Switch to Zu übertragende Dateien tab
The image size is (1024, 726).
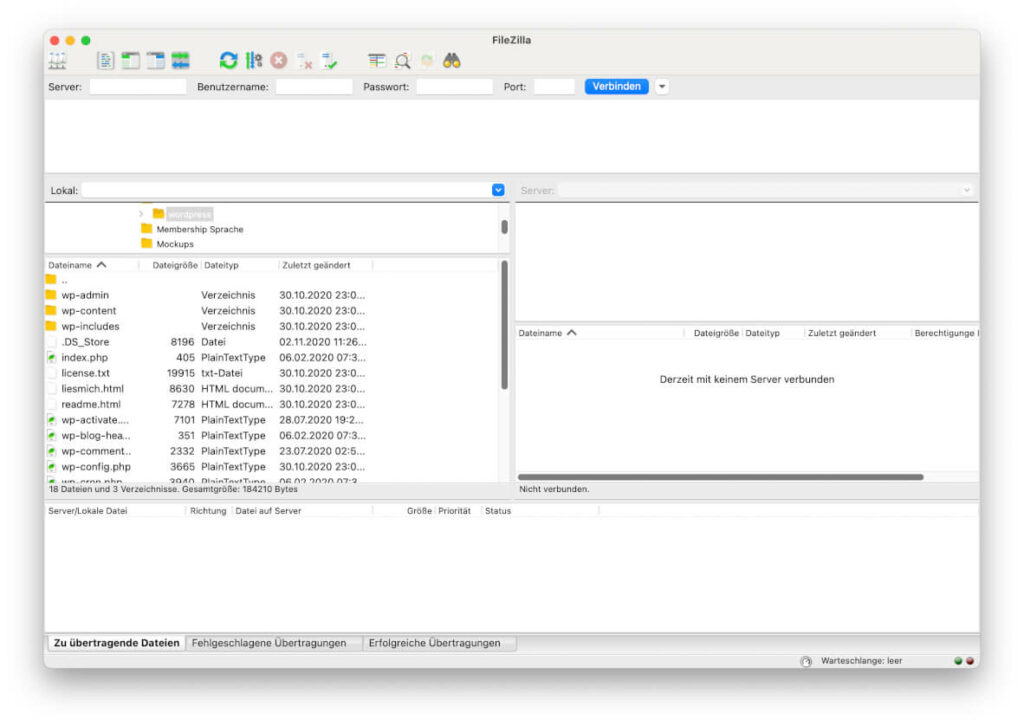(116, 643)
